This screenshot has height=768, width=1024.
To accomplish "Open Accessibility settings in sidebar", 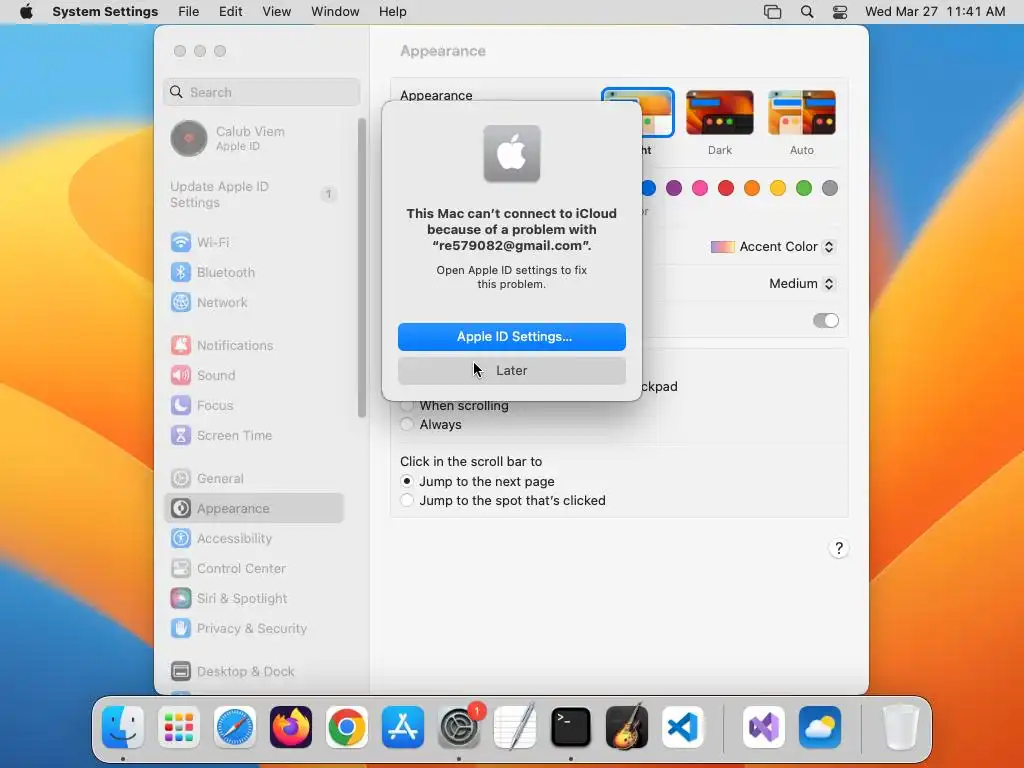I will [253, 539].
